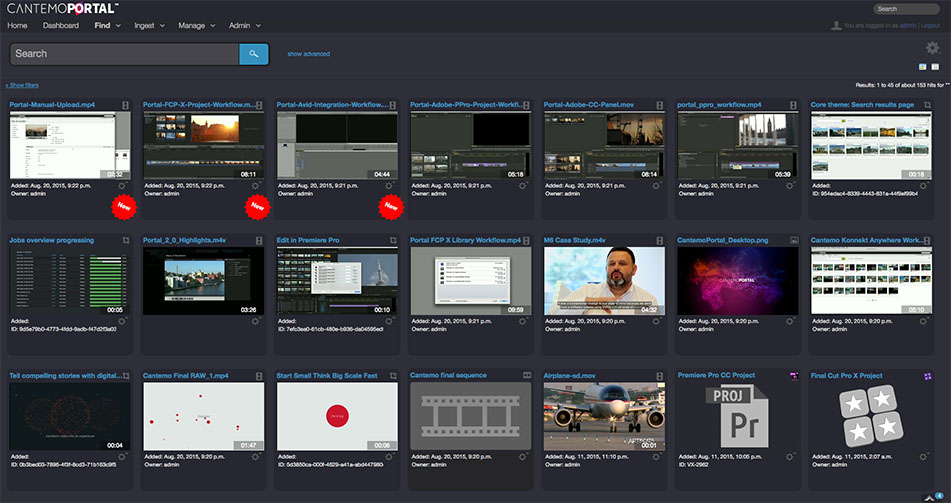
Task: Switch to list view icon
Action: tap(935, 67)
